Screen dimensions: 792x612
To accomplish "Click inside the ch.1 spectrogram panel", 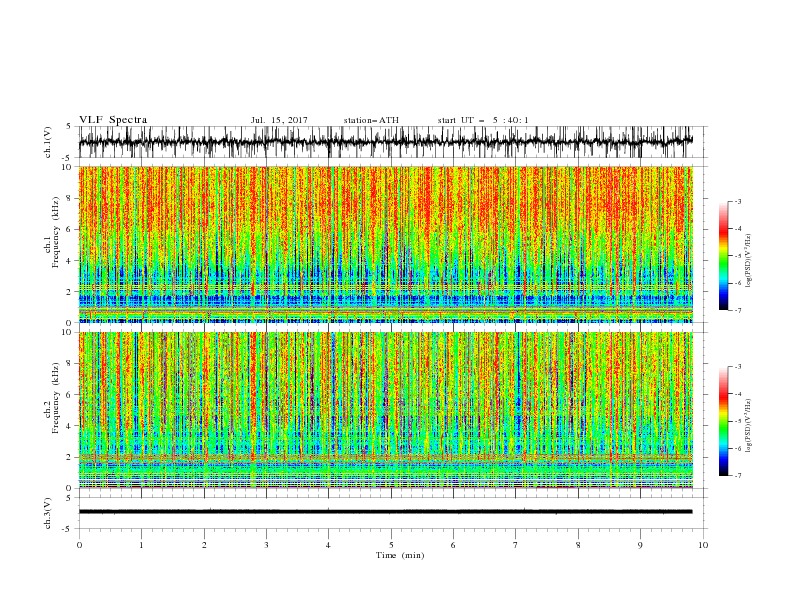I will click(x=386, y=244).
